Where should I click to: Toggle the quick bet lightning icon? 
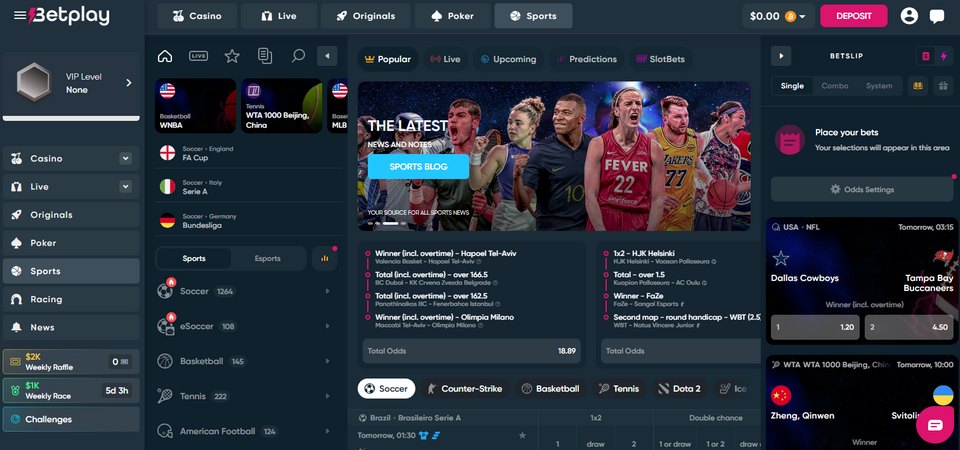[943, 56]
